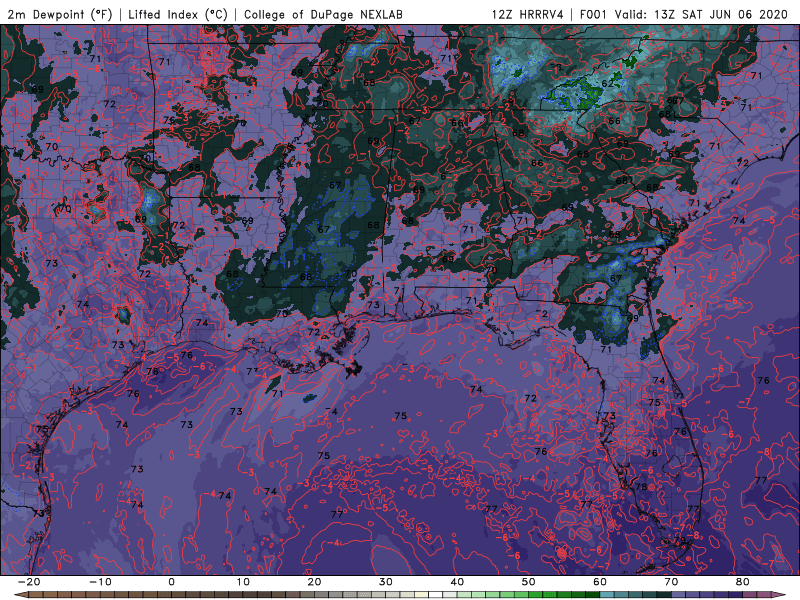Click the "12Z HRRRV4" model run label
The height and width of the screenshot is (600, 800).
coord(528,14)
